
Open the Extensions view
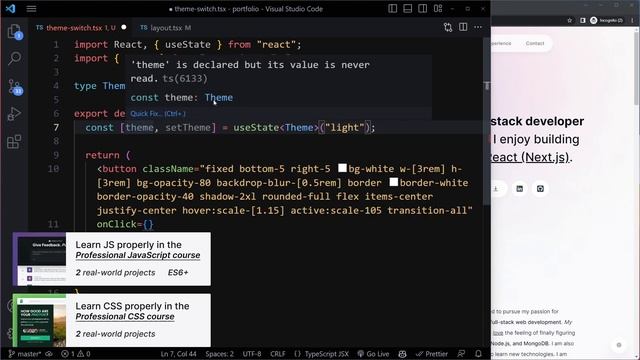click(x=14, y=142)
